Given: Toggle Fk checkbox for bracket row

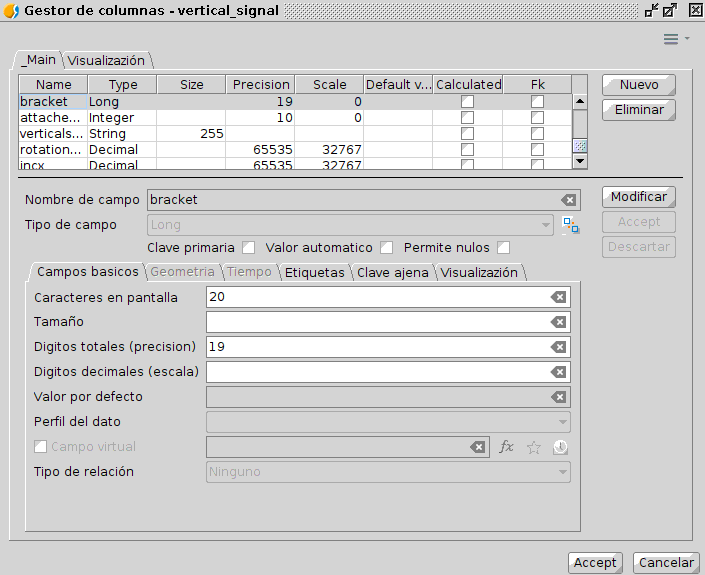Looking at the screenshot, I should pyautogui.click(x=537, y=102).
